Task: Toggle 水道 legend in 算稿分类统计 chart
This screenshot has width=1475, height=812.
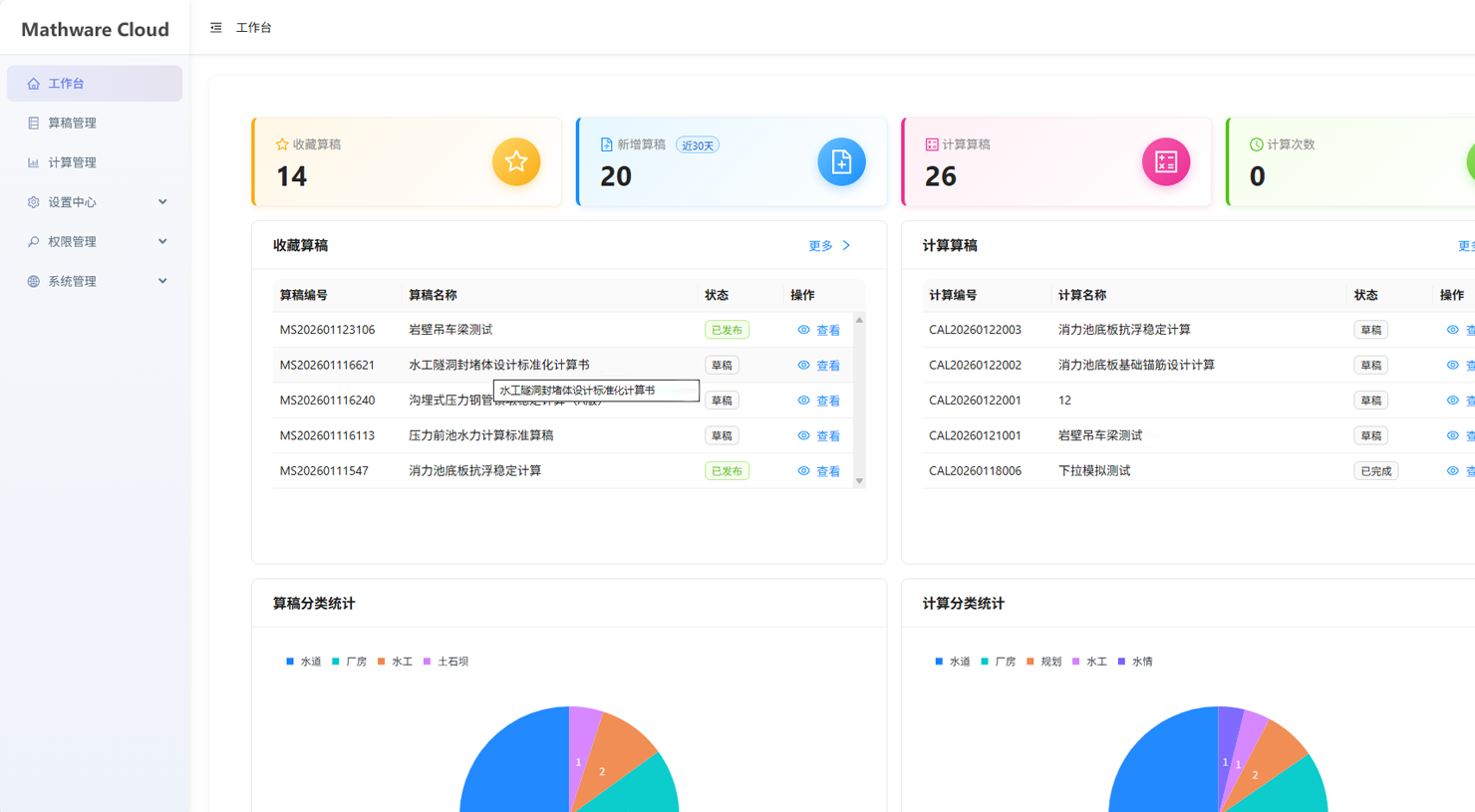Action: tap(303, 662)
